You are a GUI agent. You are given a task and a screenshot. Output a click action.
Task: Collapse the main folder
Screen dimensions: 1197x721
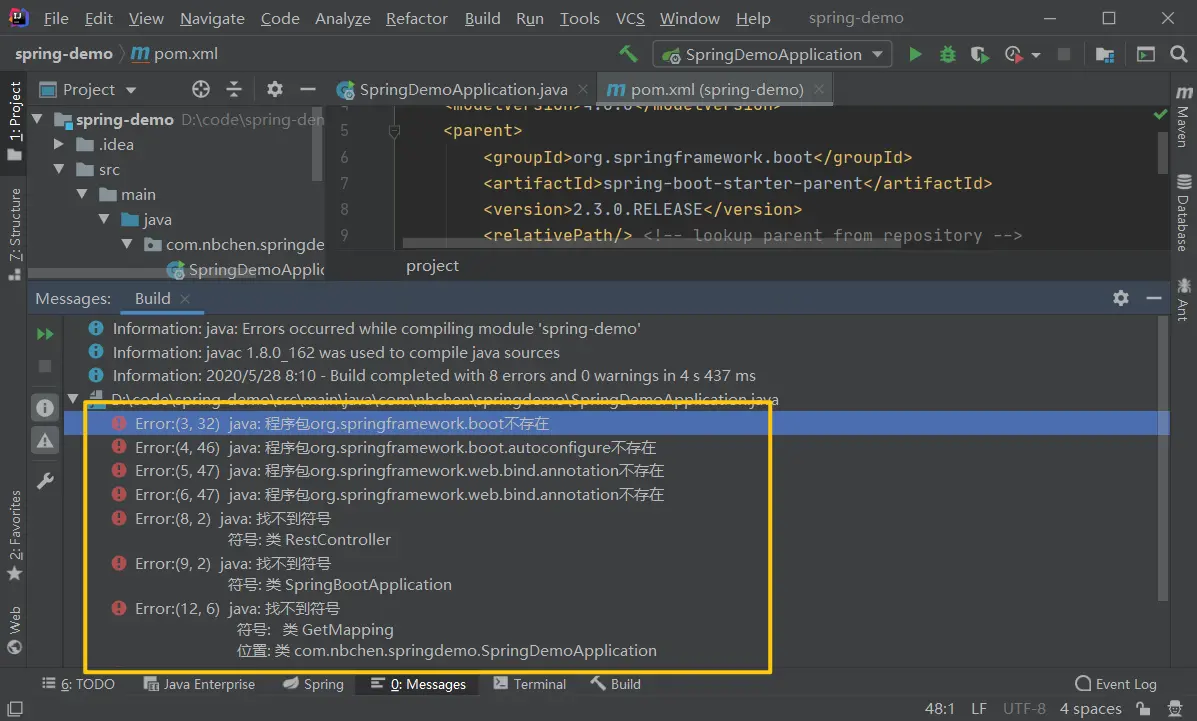pos(82,194)
